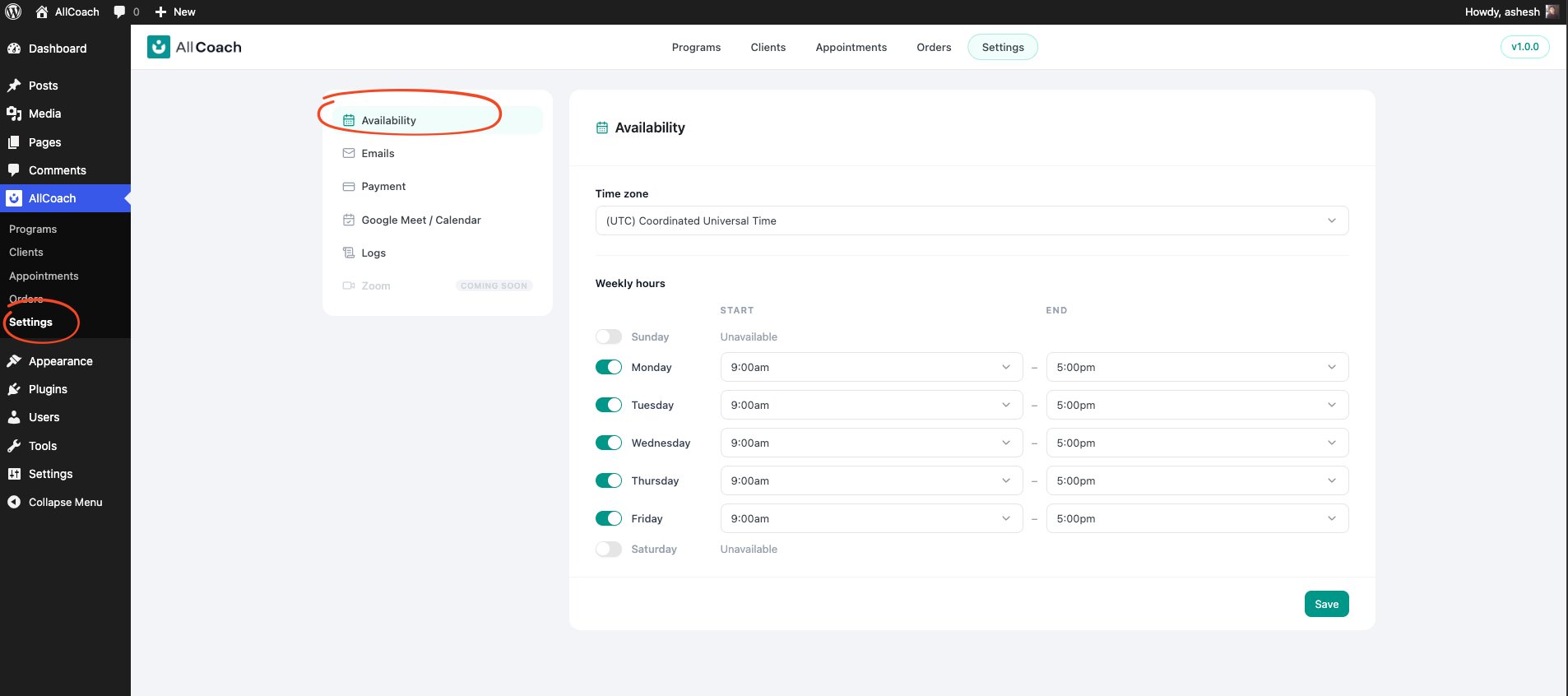Open Thursday end time dropdown

[x=1197, y=480]
